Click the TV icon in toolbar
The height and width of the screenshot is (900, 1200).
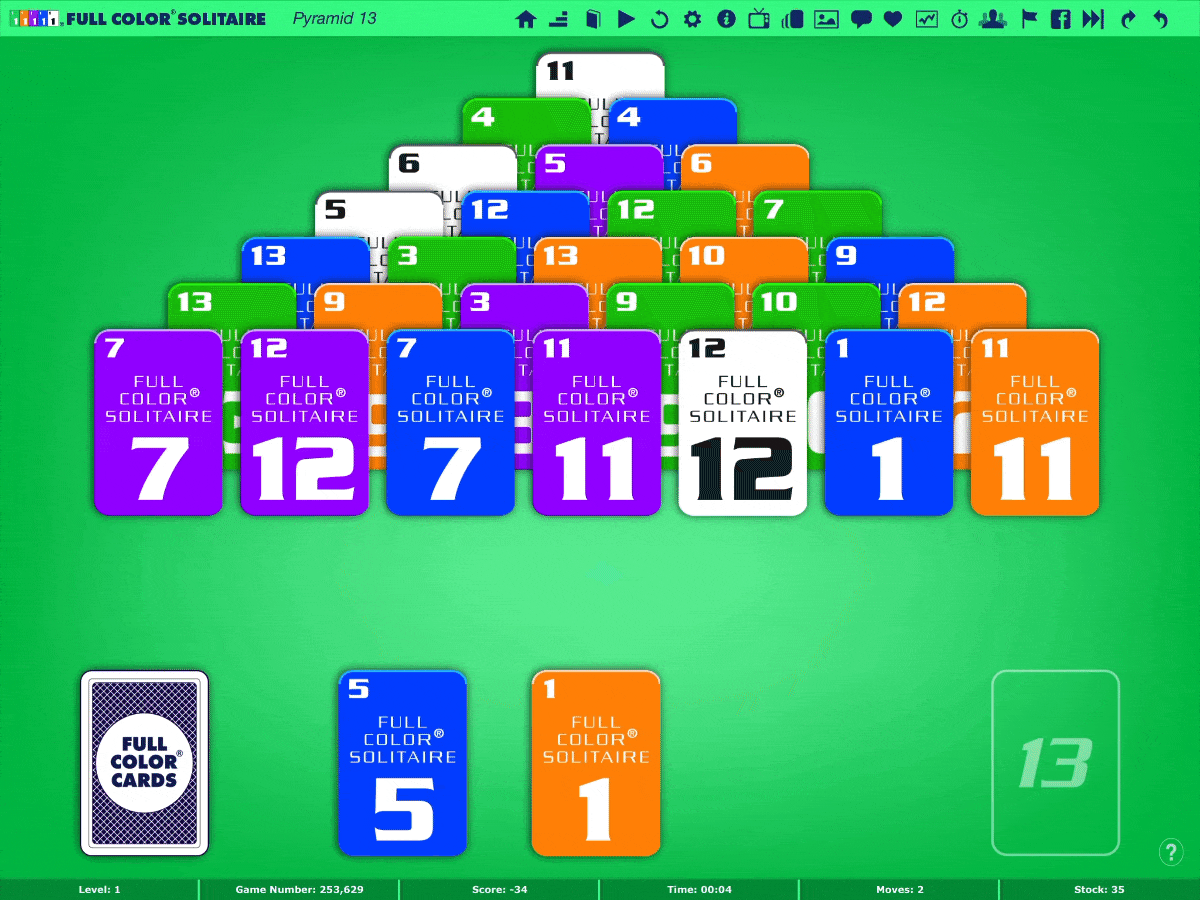[759, 18]
